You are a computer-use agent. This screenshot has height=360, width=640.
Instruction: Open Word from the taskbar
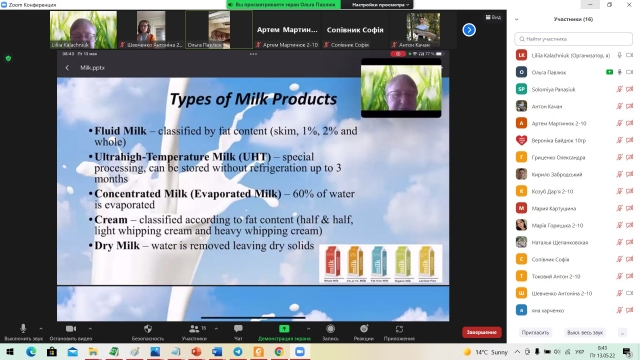pyautogui.click(x=217, y=351)
